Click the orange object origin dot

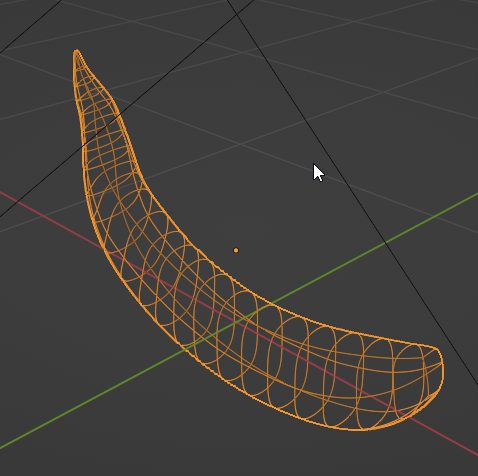[236, 250]
